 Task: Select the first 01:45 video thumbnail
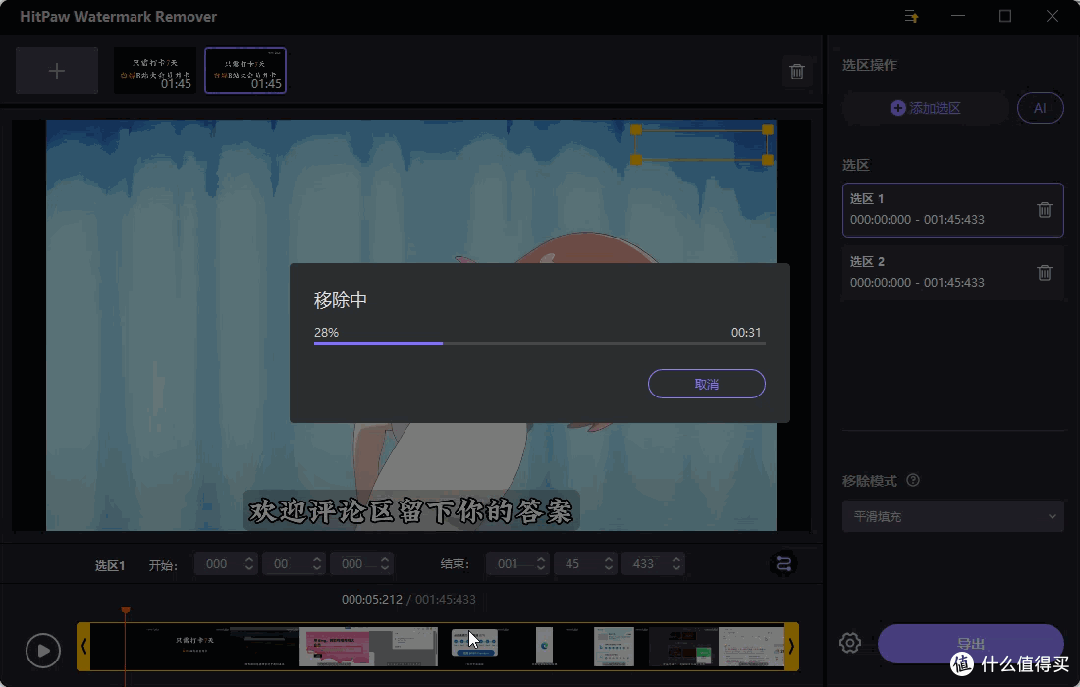pos(155,71)
